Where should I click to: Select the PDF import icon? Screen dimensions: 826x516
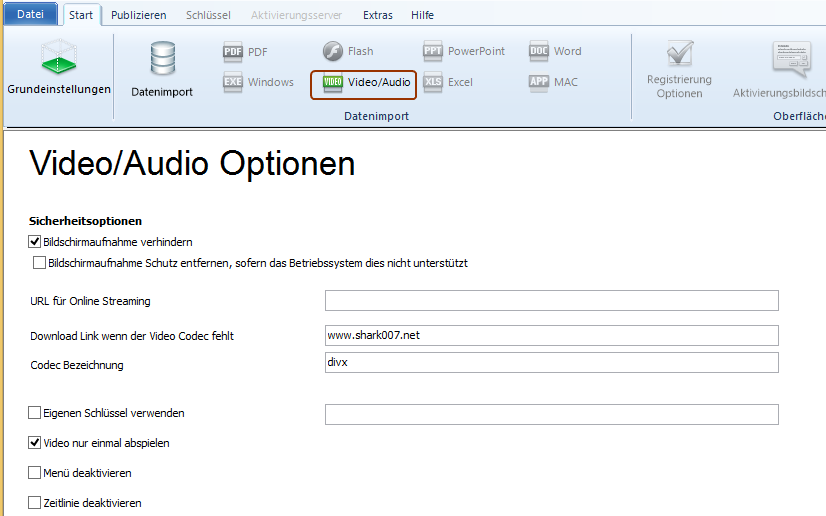click(233, 52)
